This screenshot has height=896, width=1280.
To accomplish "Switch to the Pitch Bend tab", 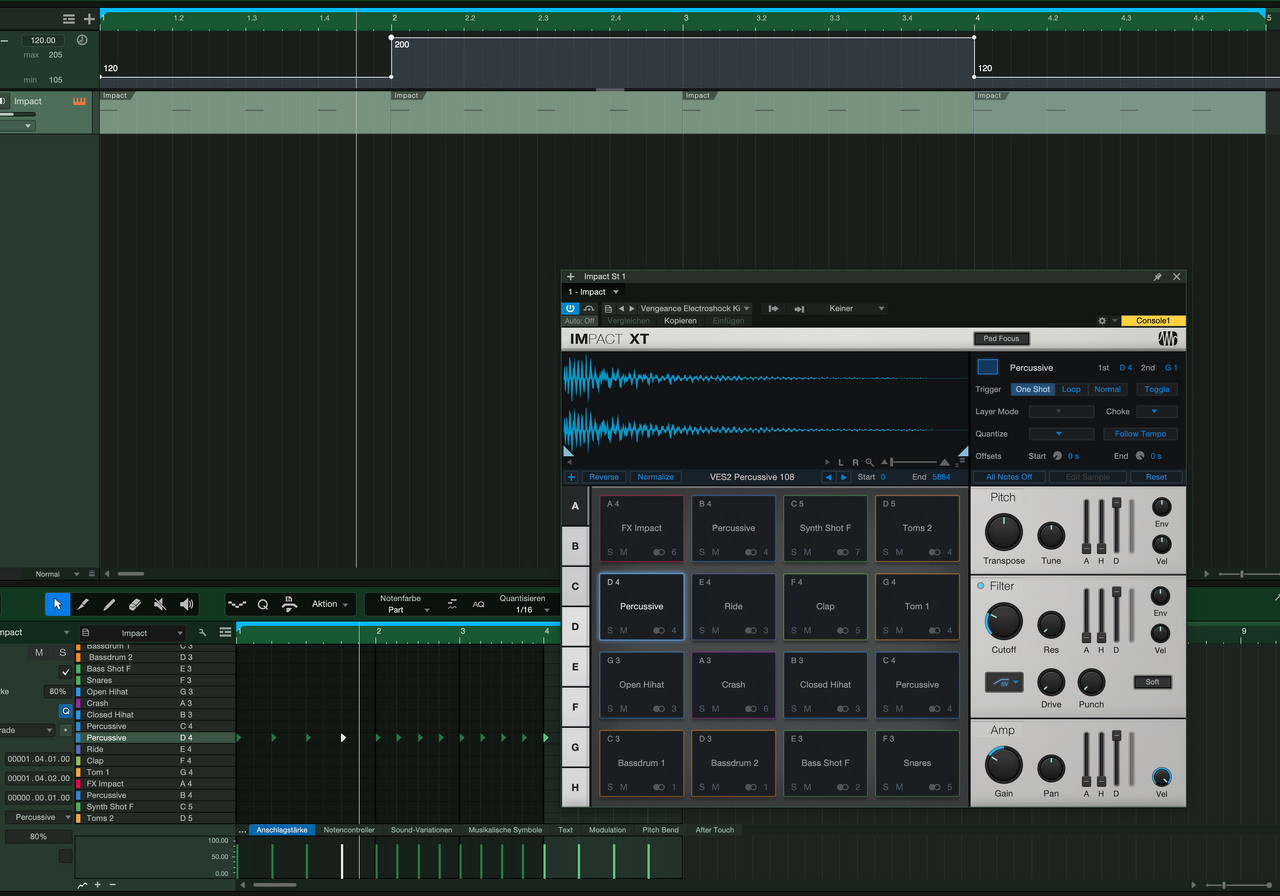I will pos(660,830).
